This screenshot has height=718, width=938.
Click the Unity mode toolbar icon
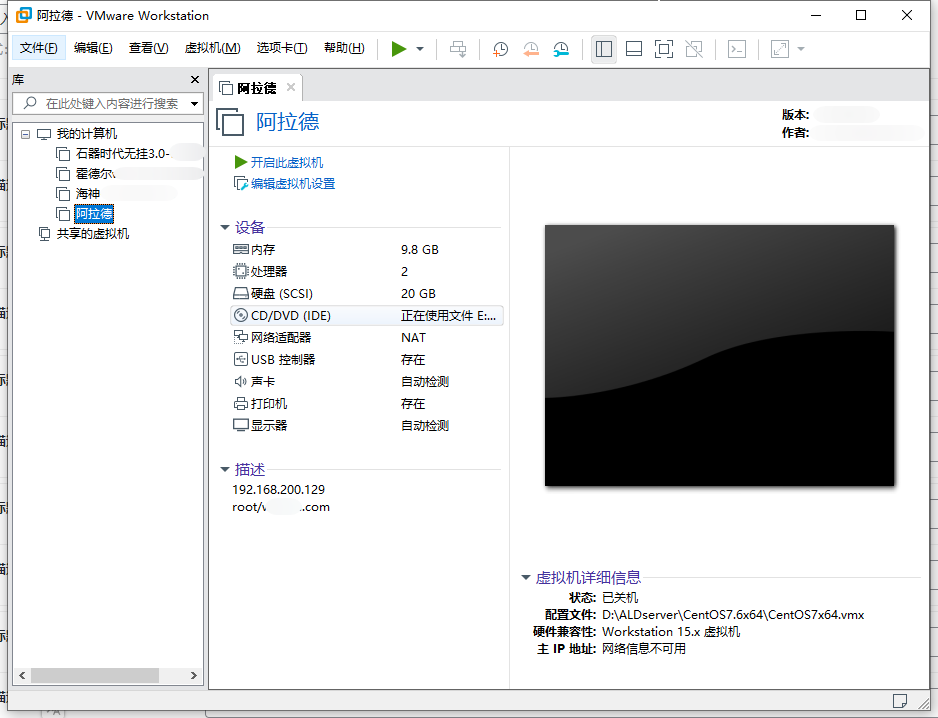(x=694, y=49)
